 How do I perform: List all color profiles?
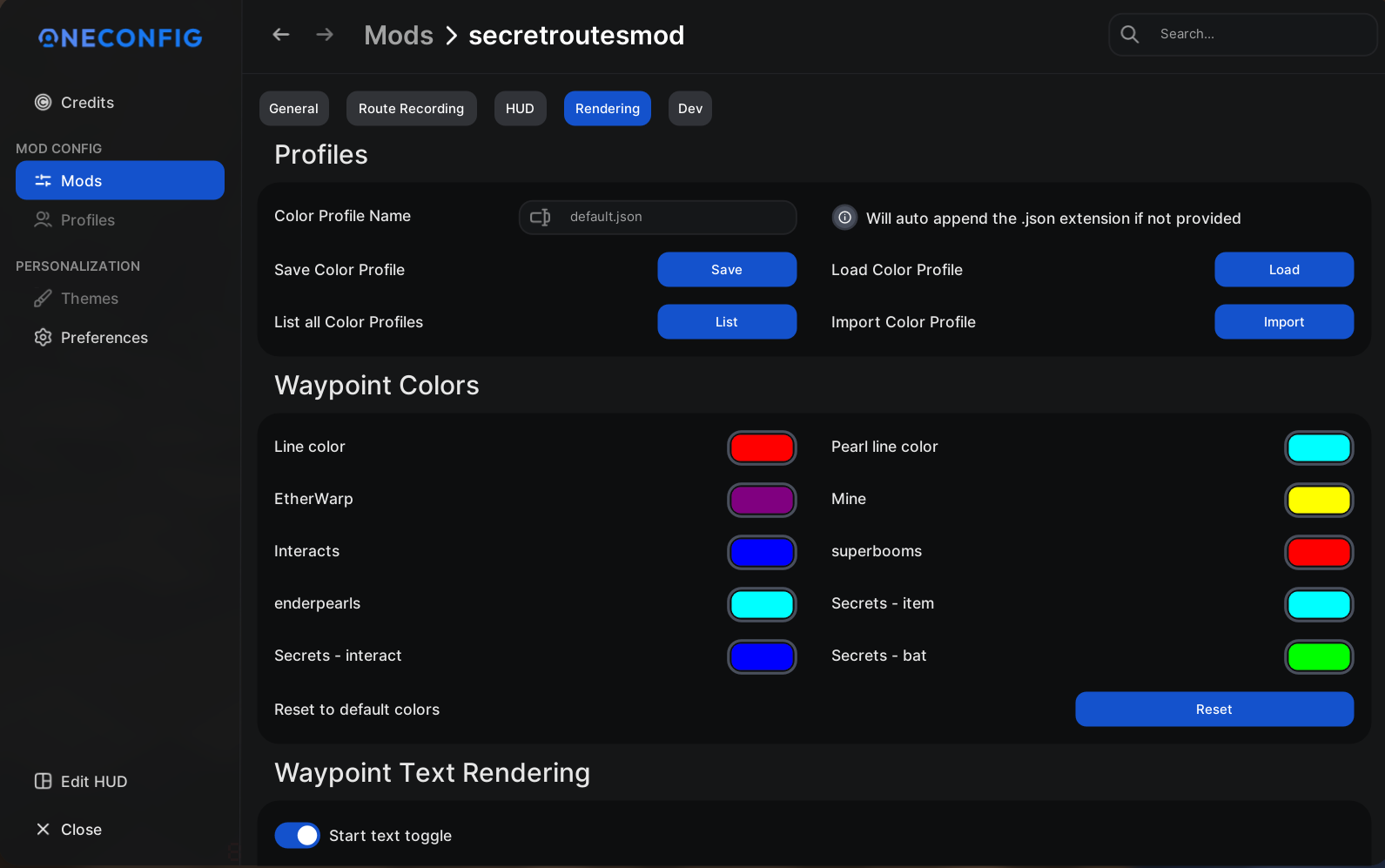pos(727,322)
